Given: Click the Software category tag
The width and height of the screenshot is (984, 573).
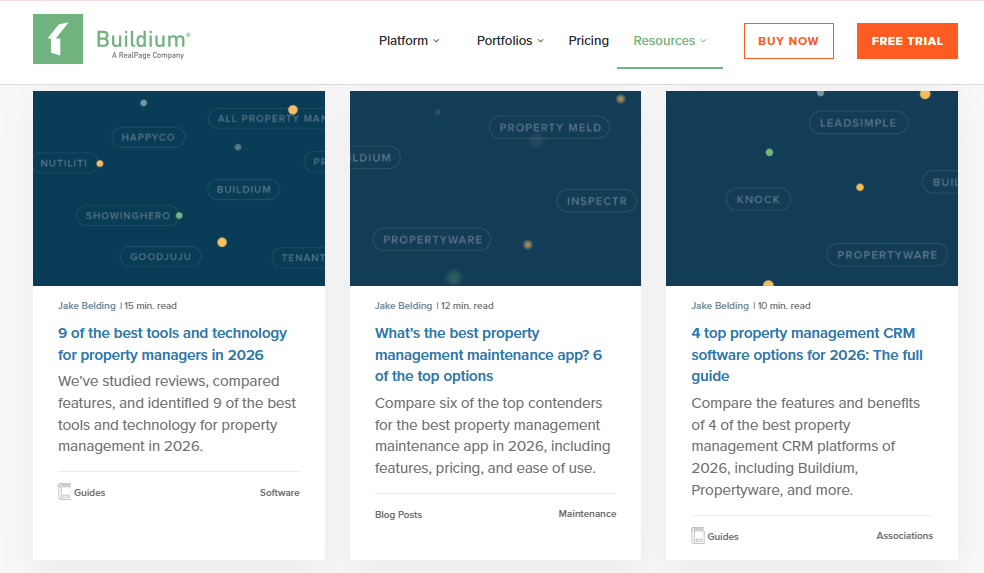Looking at the screenshot, I should click(x=279, y=493).
